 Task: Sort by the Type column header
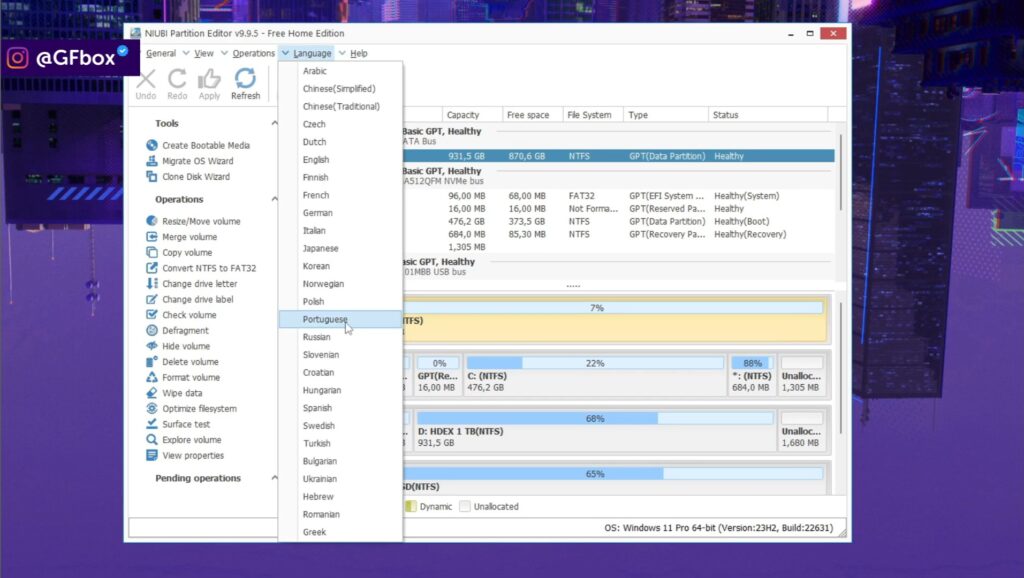[665, 115]
